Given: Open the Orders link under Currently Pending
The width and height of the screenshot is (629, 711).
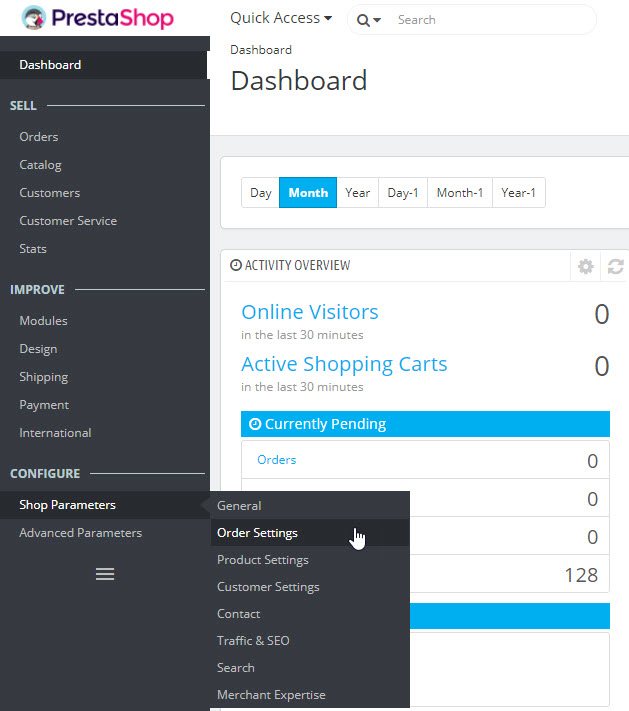Looking at the screenshot, I should 277,460.
